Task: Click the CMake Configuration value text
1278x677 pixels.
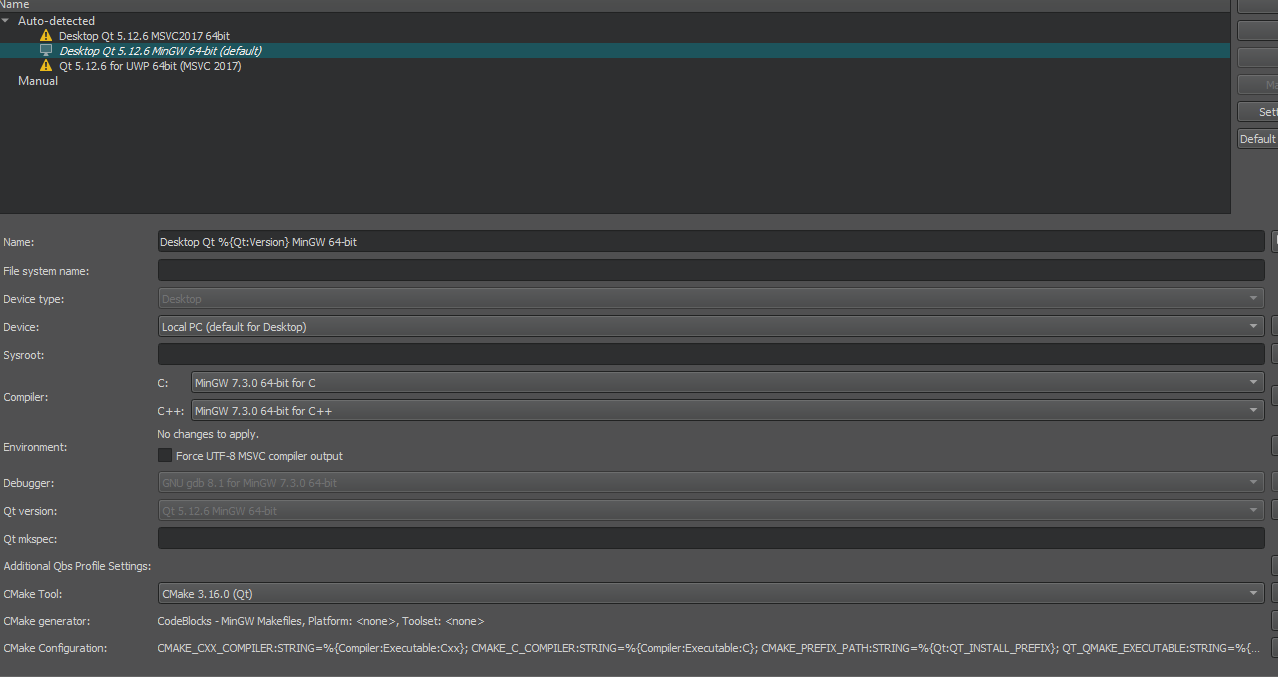Action: tap(708, 649)
